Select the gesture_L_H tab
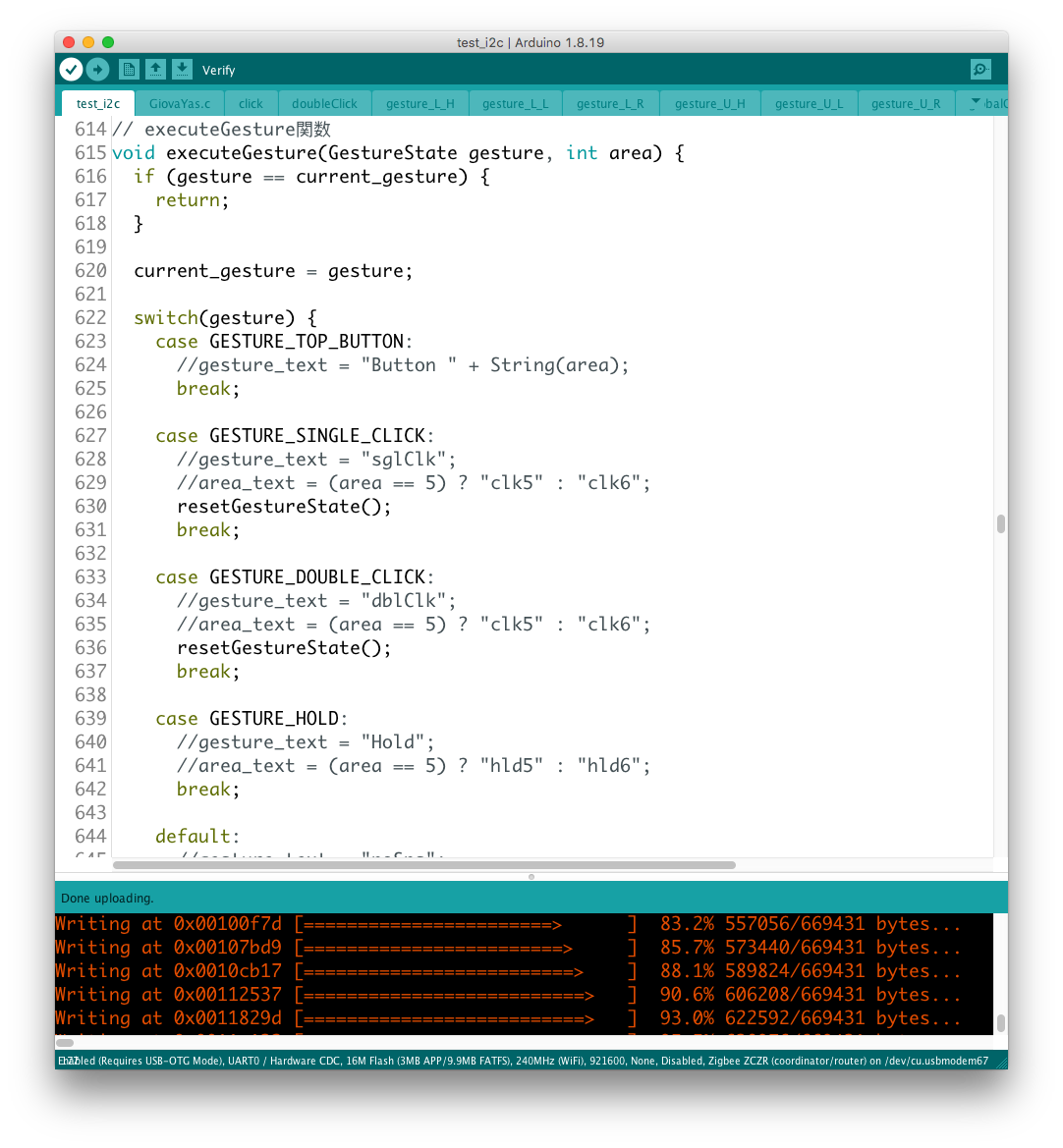Screen dimensions: 1063x1148 point(420,103)
